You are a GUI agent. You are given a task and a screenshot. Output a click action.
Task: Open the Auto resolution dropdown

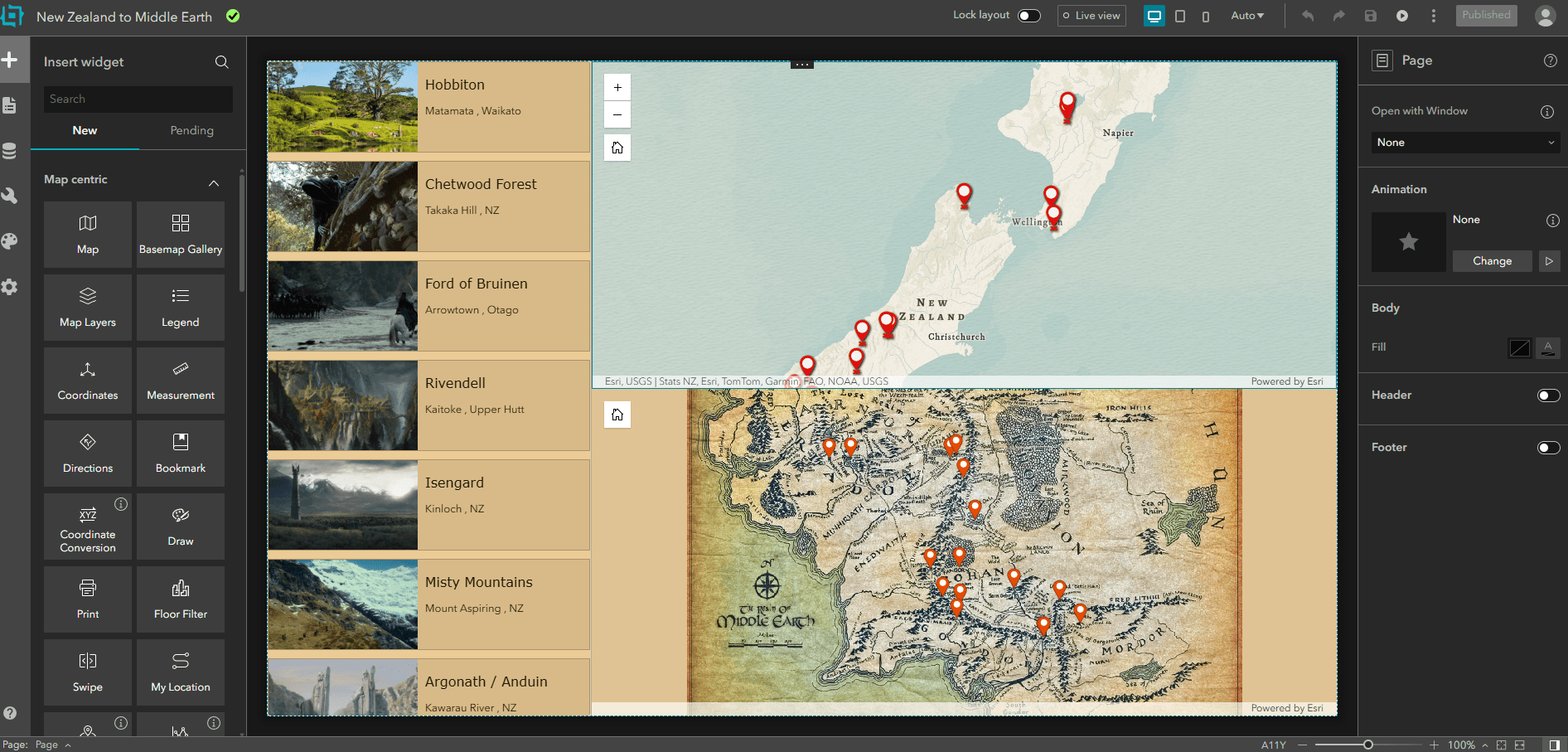click(1247, 16)
